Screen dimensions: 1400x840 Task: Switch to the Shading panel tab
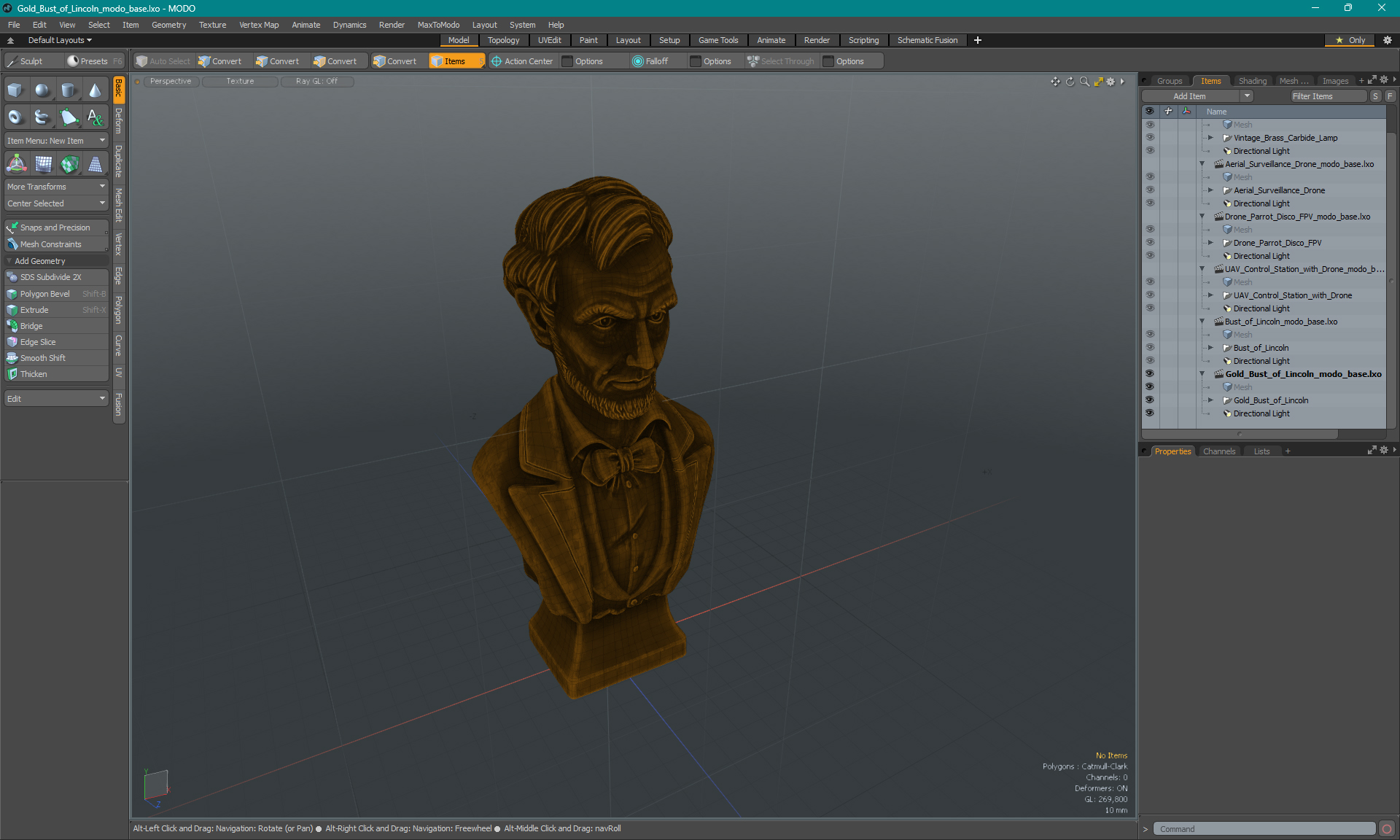[1253, 81]
